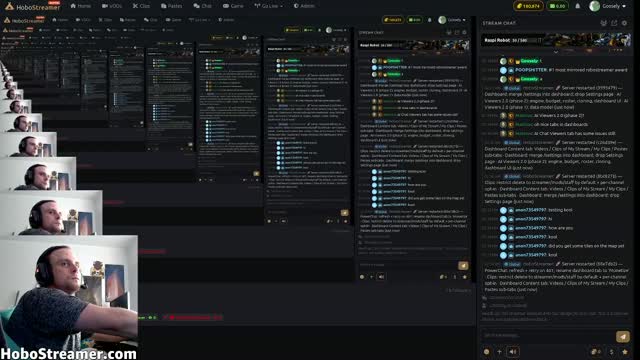Pop out the stream chat window
The height and width of the screenshot is (360, 640).
pyautogui.click(x=614, y=23)
